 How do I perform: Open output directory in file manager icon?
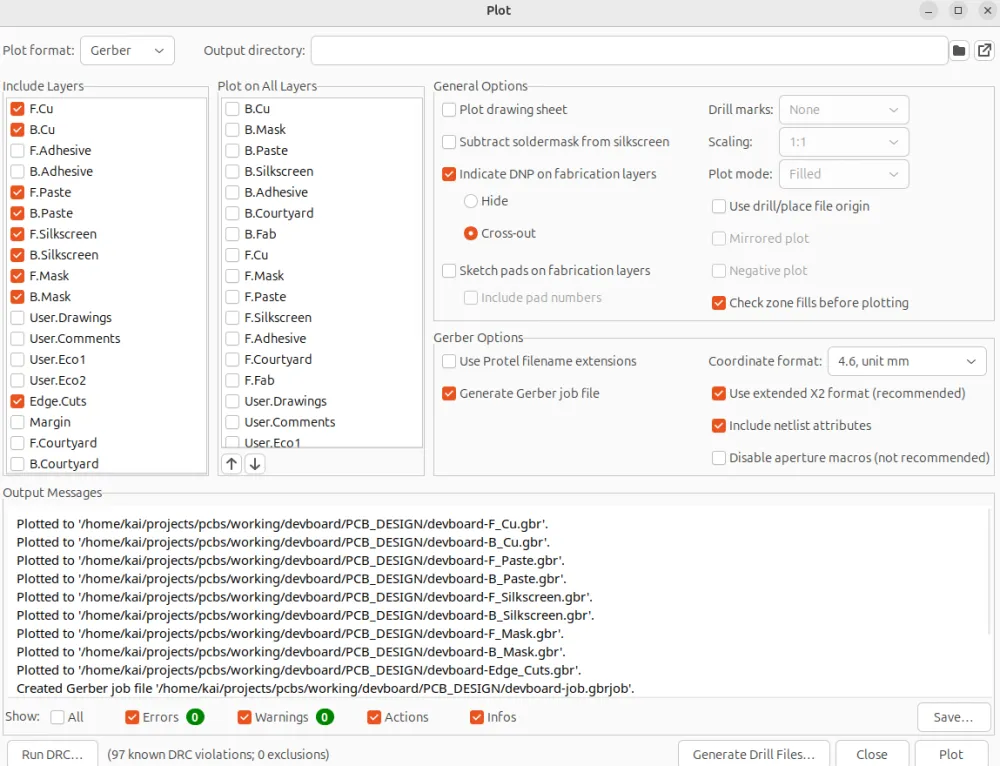(x=984, y=51)
